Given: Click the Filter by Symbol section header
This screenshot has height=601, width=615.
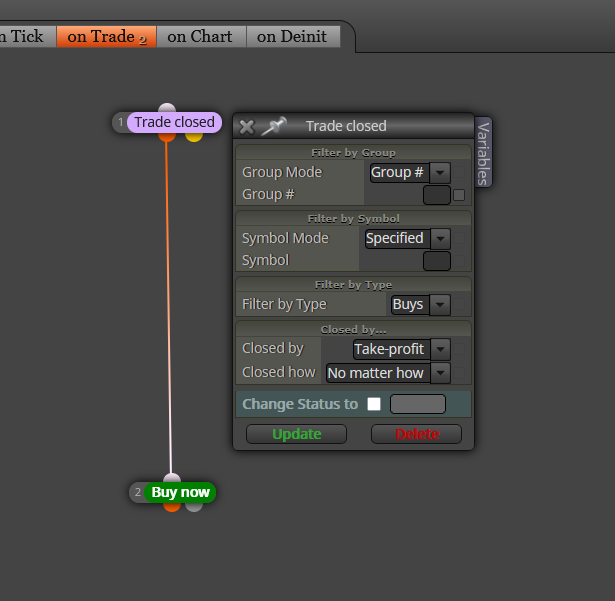Looking at the screenshot, I should coord(353,219).
